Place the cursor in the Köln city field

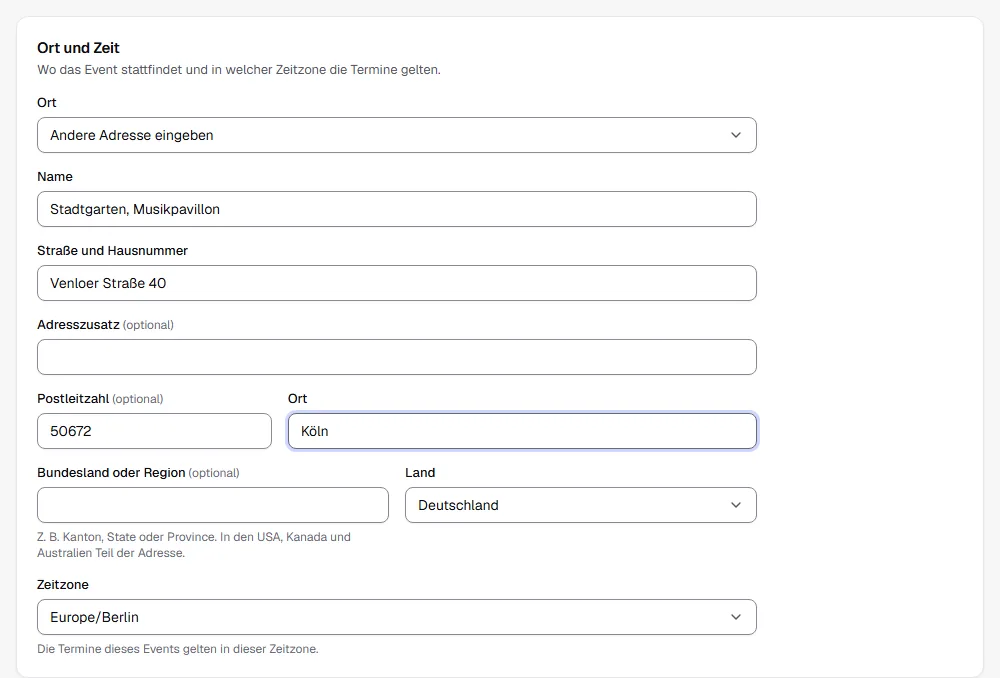pos(522,431)
